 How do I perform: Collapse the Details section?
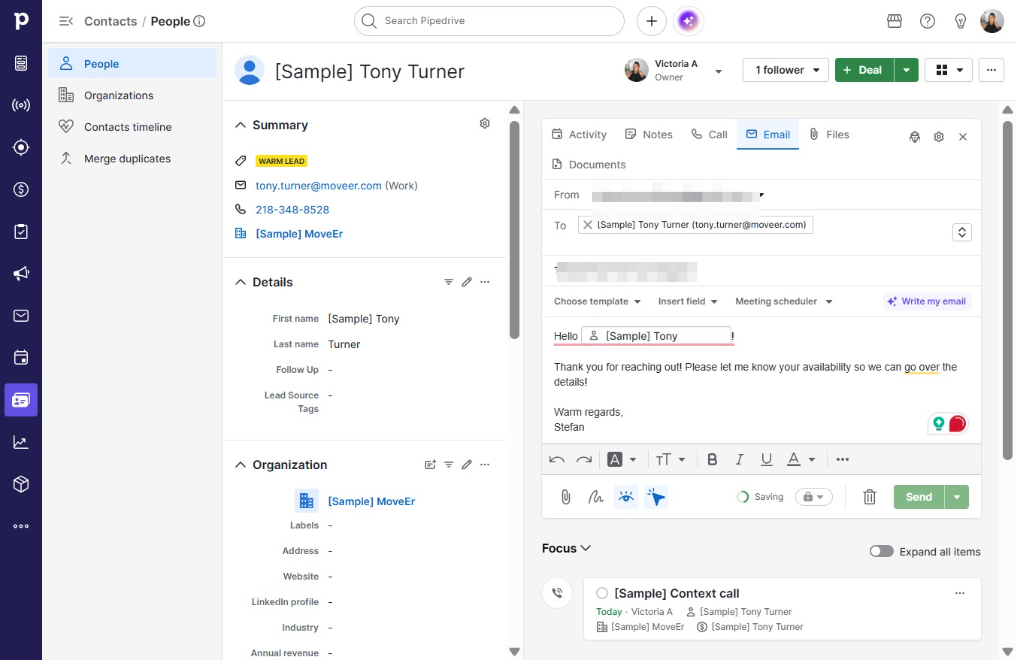(x=240, y=282)
